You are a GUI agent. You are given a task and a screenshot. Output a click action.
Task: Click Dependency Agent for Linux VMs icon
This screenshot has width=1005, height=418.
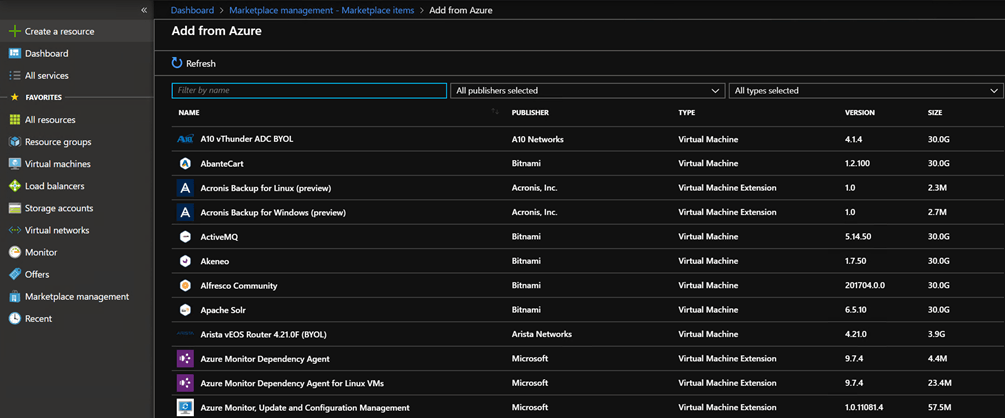[185, 383]
